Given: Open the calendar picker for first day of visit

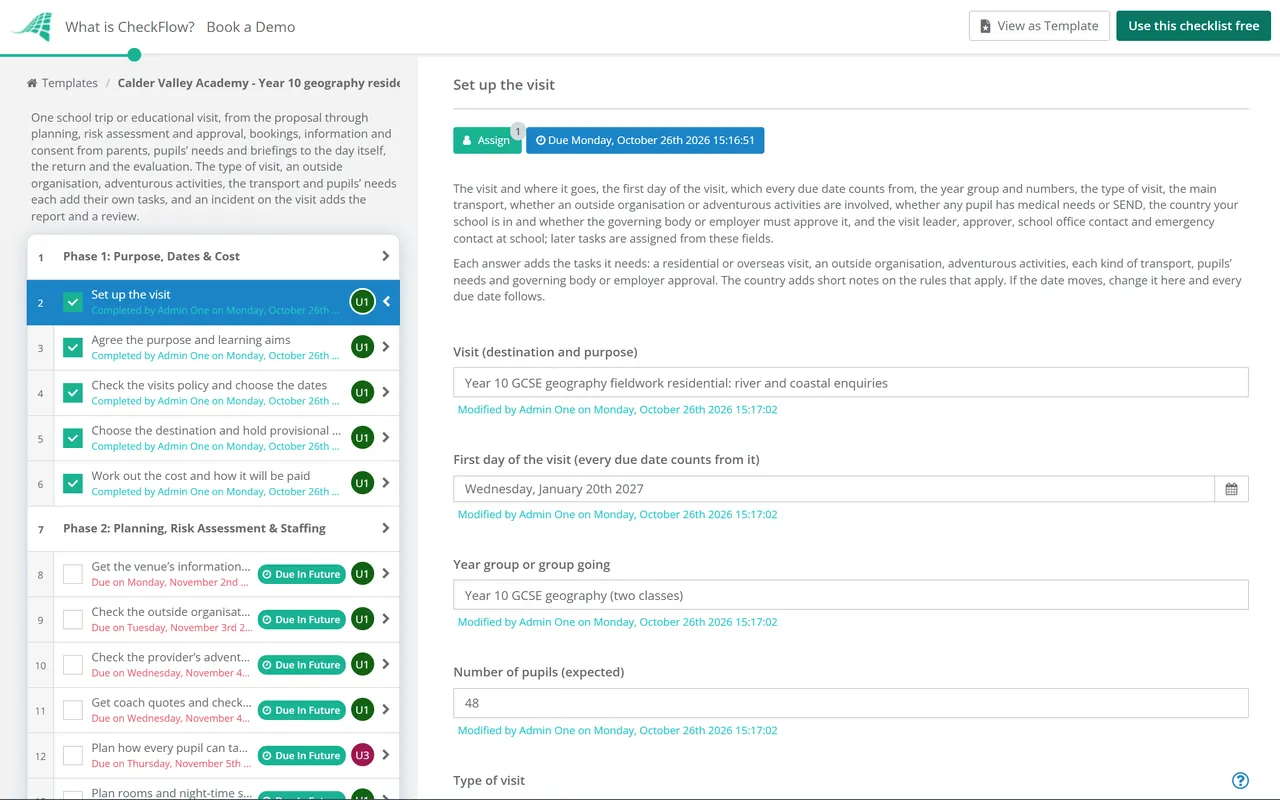Looking at the screenshot, I should [1231, 489].
